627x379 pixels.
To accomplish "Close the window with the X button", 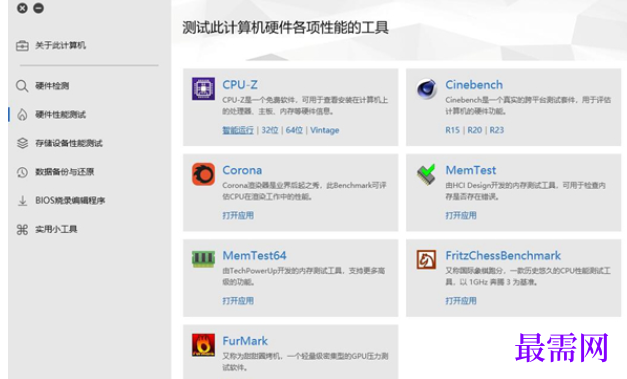I will click(22, 8).
